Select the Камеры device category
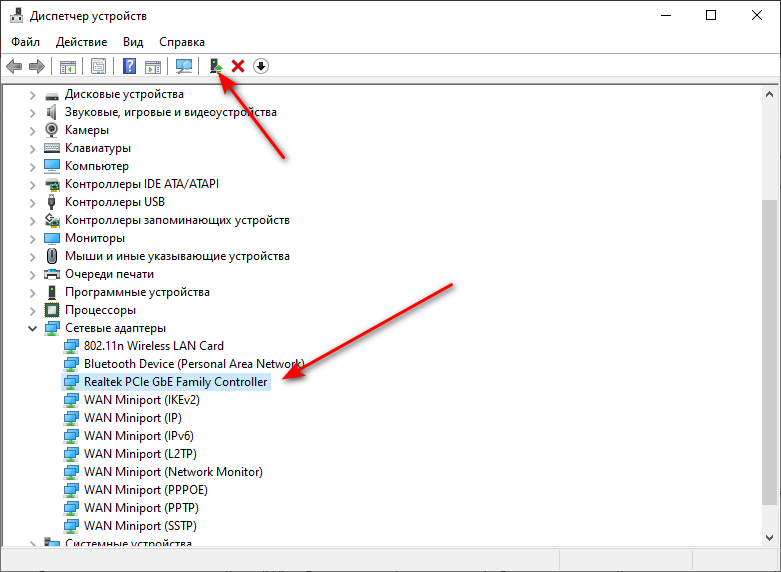 coord(87,130)
